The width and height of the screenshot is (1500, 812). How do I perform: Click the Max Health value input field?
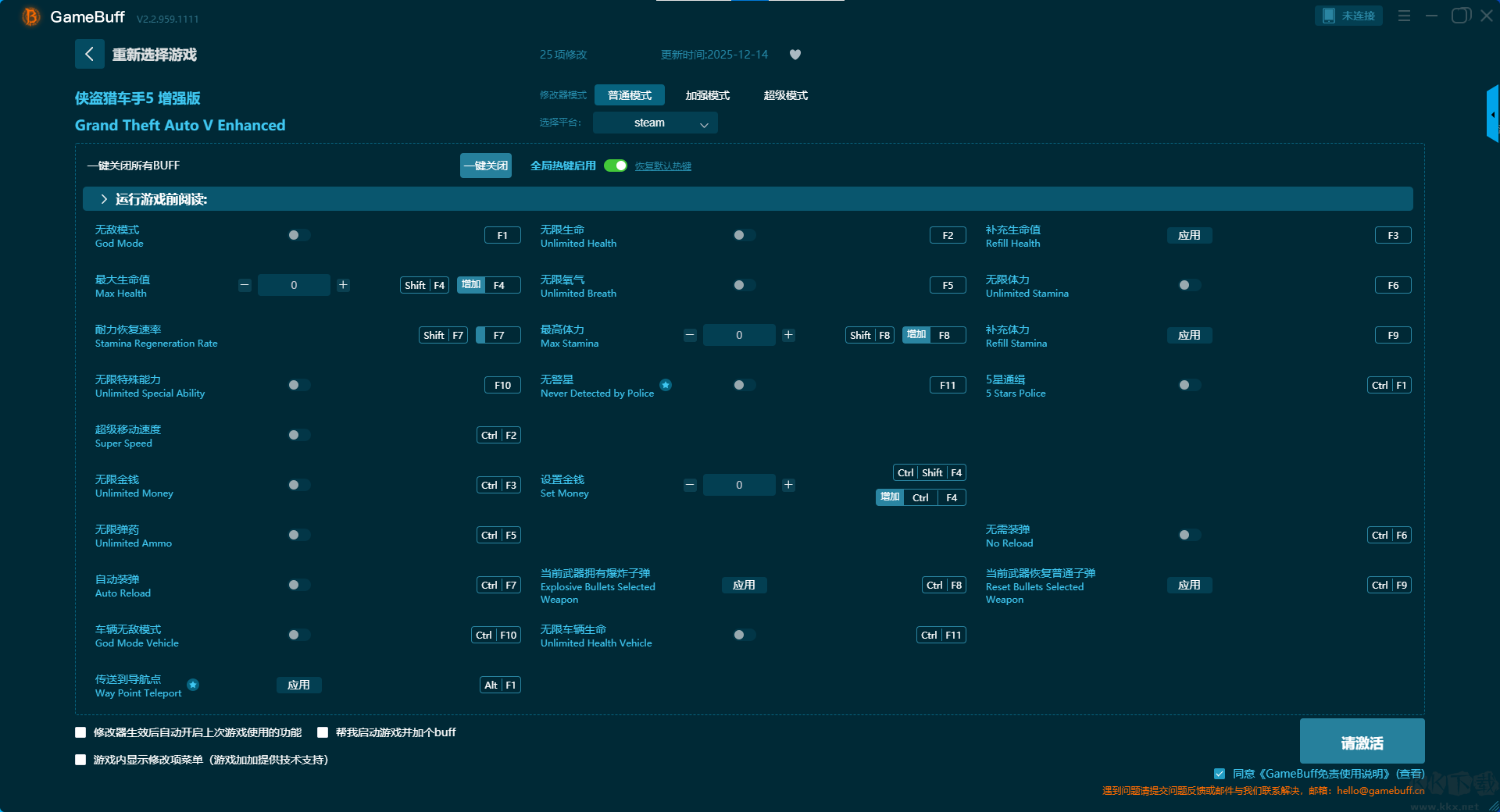coord(294,285)
